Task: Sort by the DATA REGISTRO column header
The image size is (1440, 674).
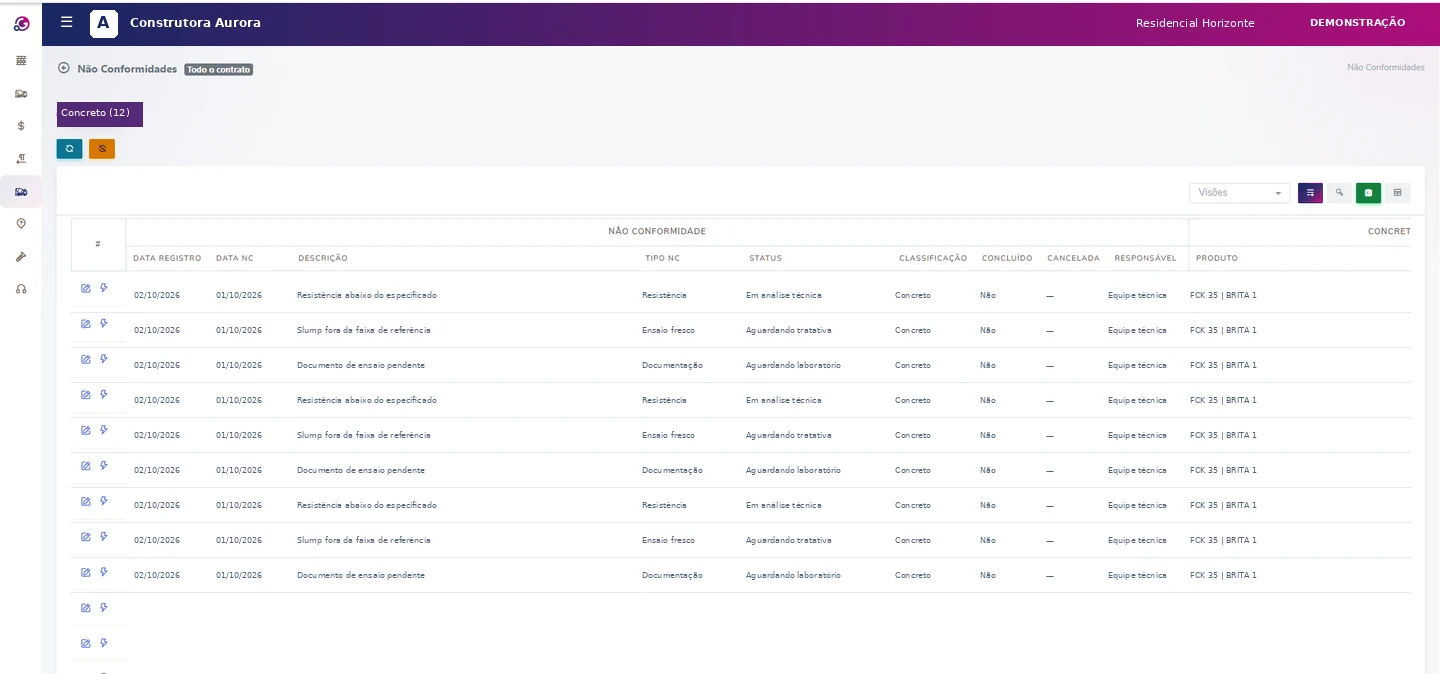Action: [x=167, y=258]
